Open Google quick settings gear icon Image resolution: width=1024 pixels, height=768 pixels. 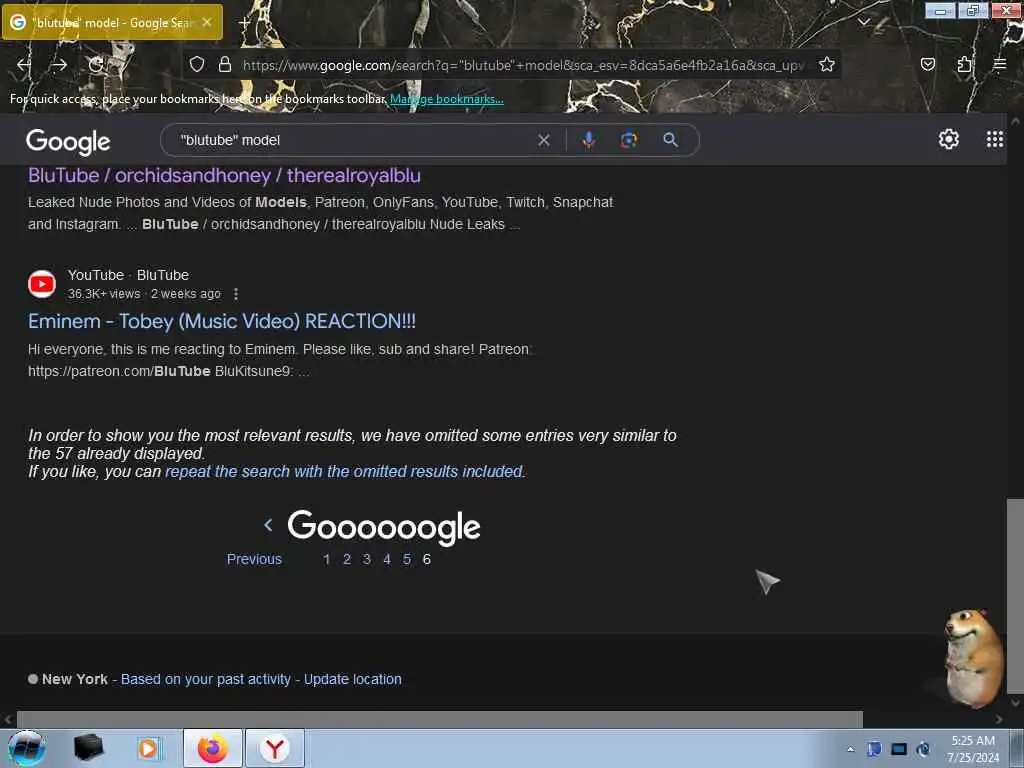[948, 139]
